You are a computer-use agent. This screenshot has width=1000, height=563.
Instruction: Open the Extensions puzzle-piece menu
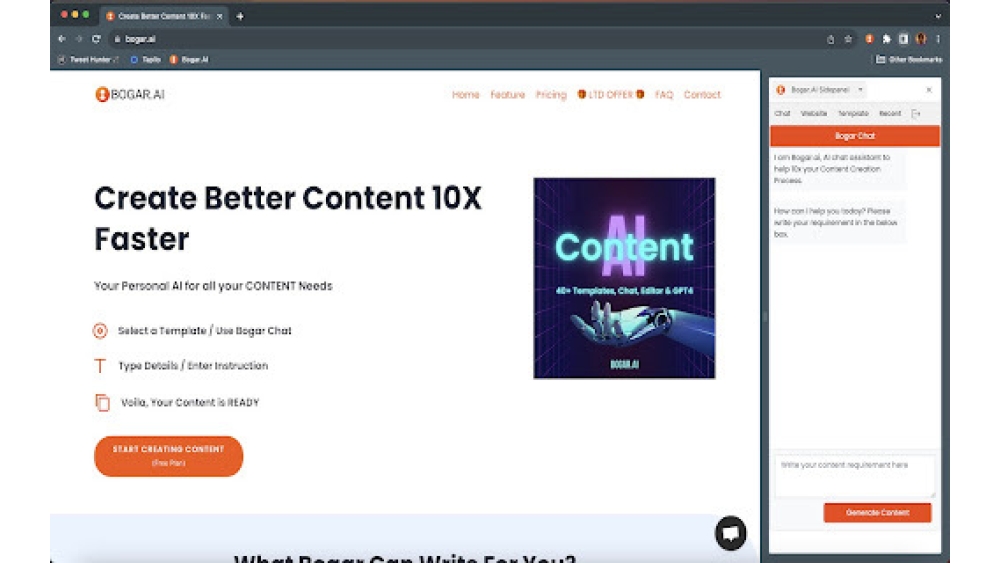coord(886,39)
